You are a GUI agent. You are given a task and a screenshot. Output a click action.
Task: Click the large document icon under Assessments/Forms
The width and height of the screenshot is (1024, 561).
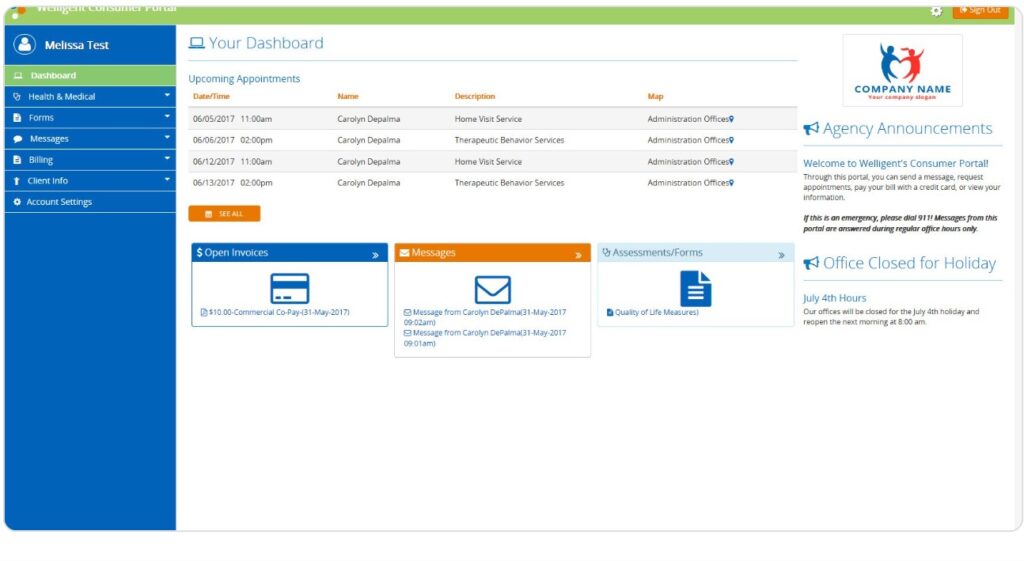696,289
